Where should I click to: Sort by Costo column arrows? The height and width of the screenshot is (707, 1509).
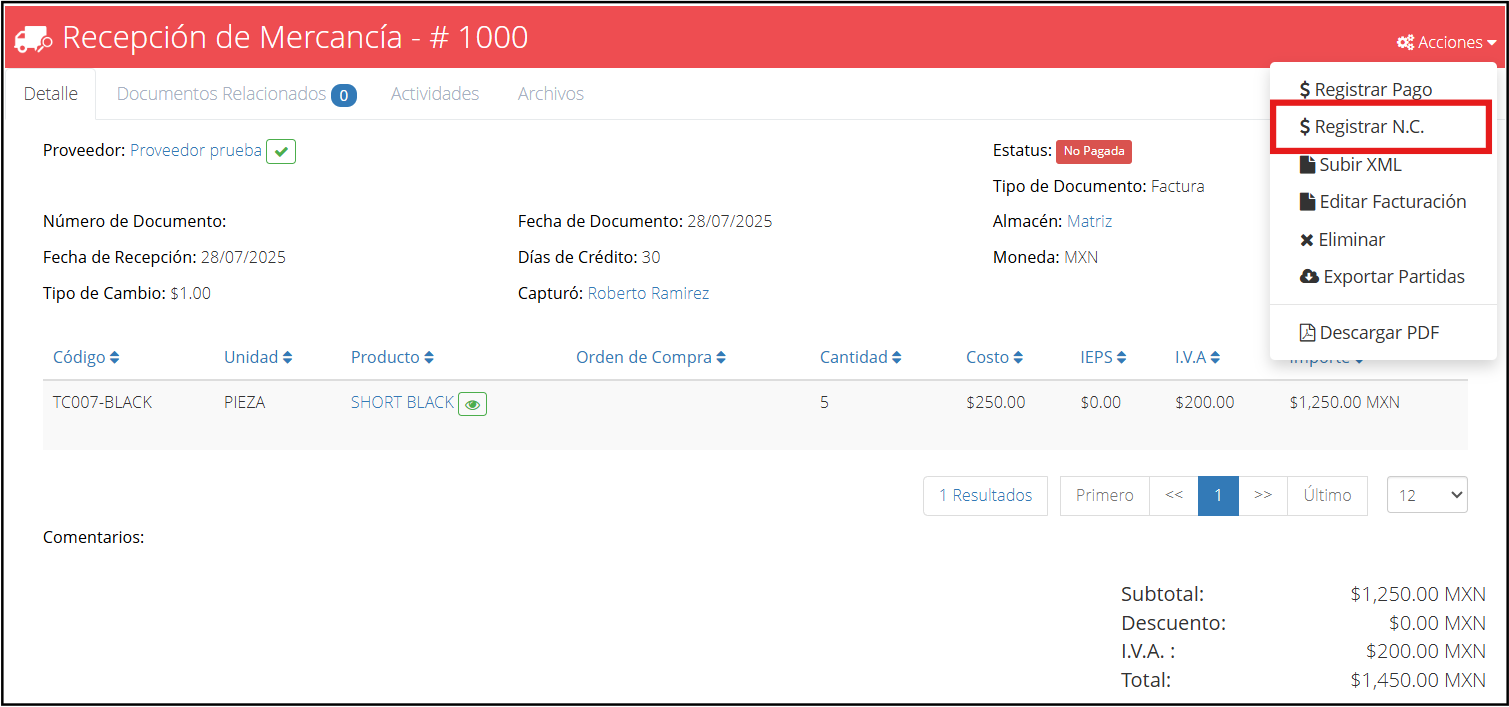click(x=1018, y=357)
